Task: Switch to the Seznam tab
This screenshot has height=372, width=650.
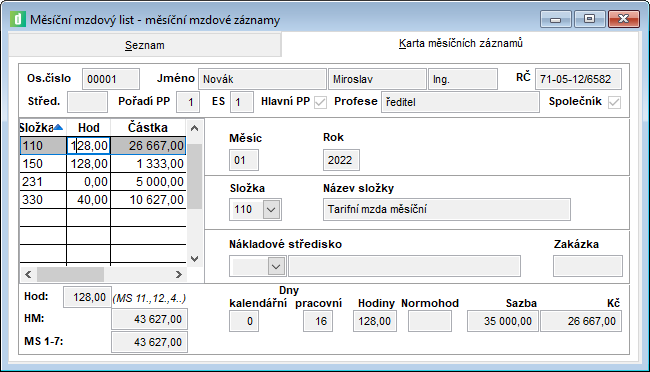Action: pos(145,45)
